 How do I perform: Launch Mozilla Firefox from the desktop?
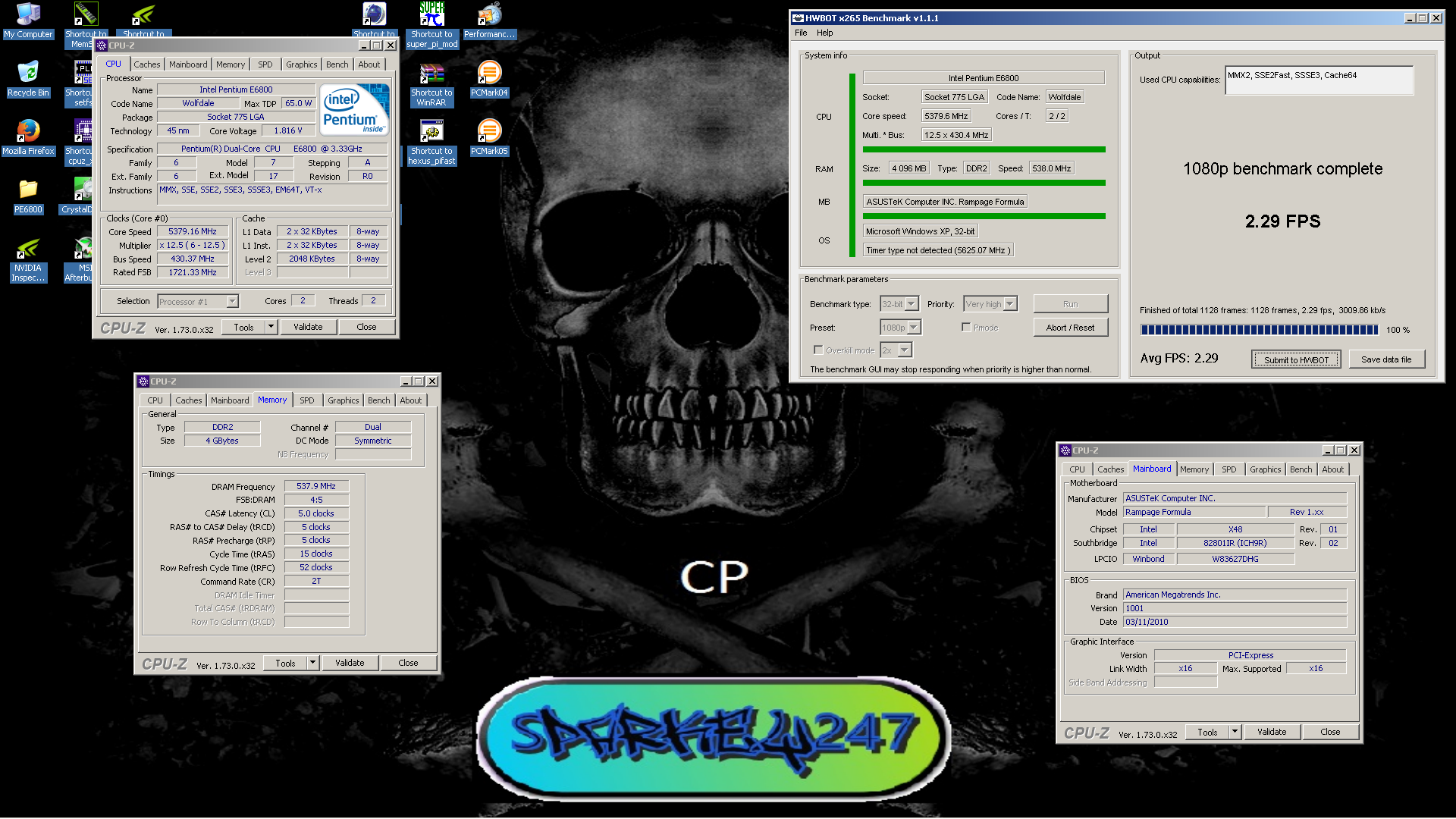pyautogui.click(x=28, y=137)
